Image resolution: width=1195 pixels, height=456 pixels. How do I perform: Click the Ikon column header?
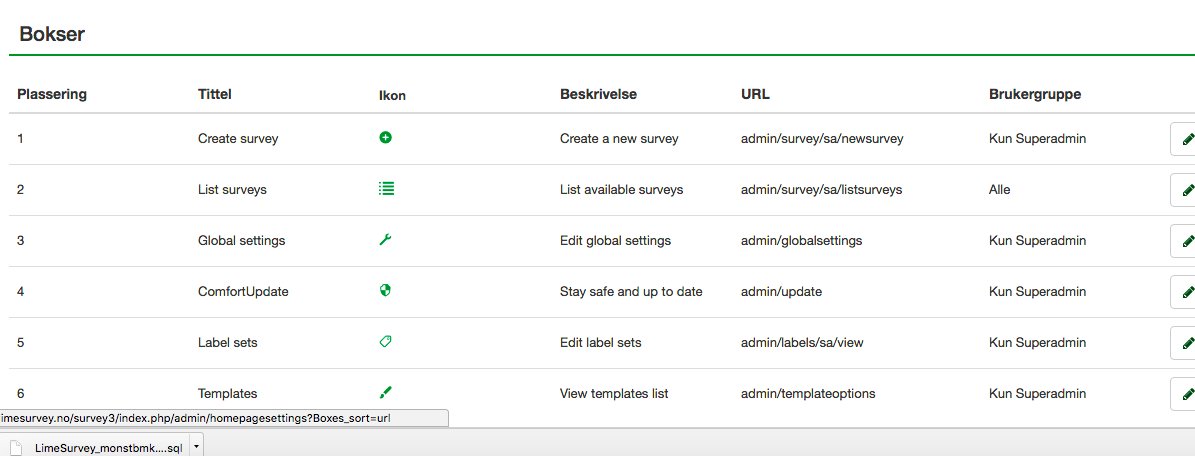pyautogui.click(x=392, y=96)
